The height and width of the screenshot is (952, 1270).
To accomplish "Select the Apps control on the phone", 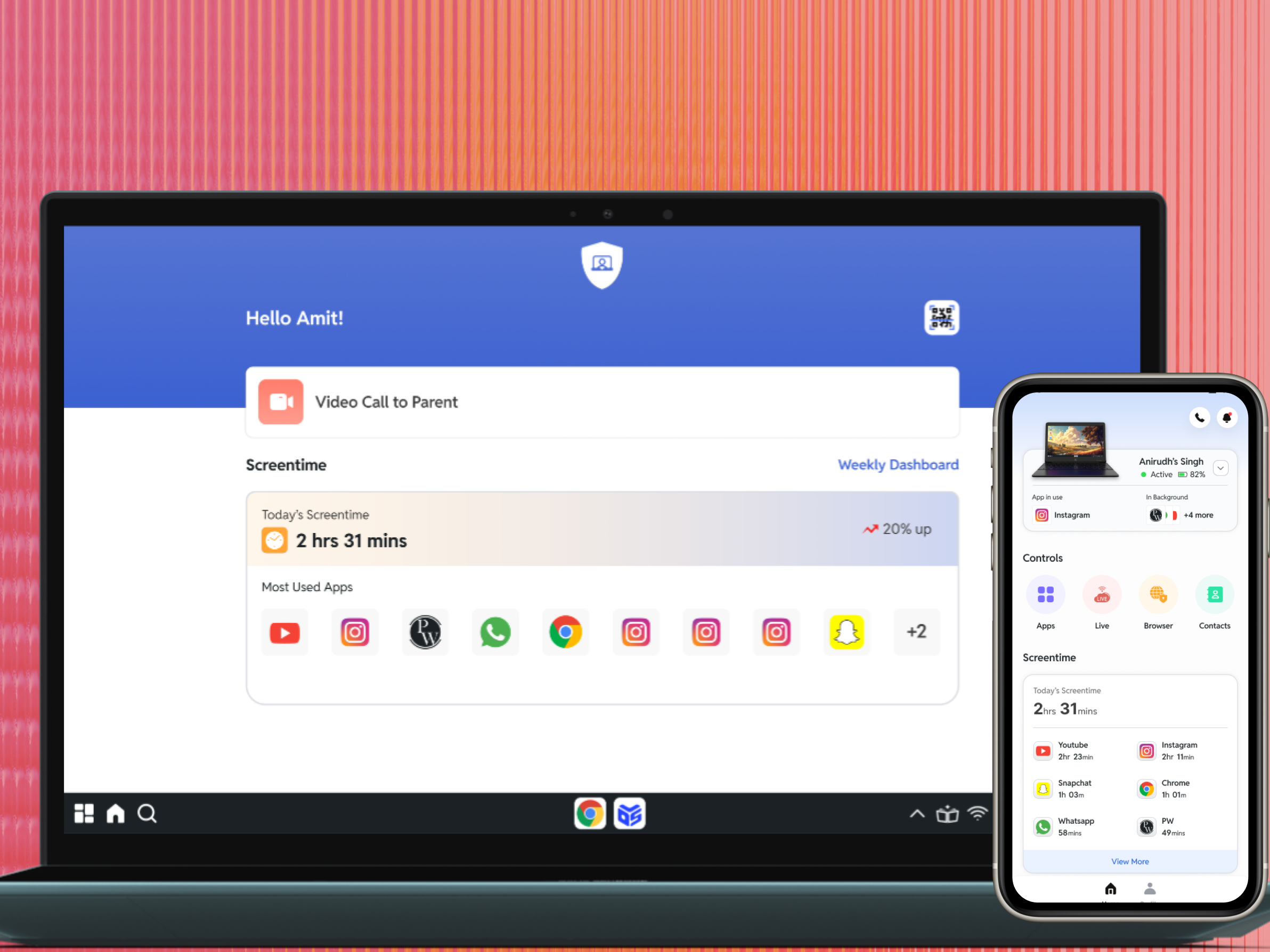I will (1046, 595).
